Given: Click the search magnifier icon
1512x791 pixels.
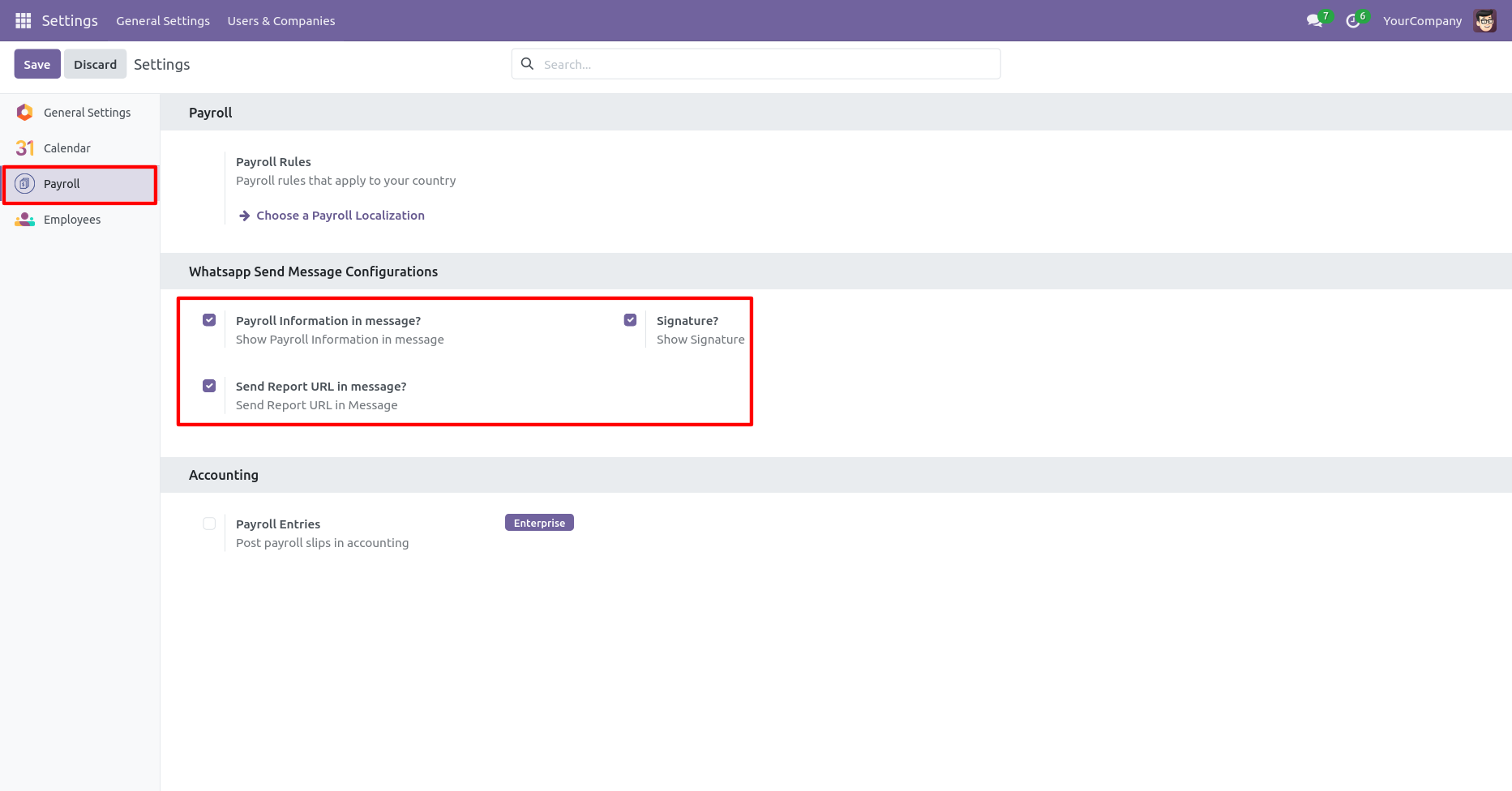Looking at the screenshot, I should (527, 63).
